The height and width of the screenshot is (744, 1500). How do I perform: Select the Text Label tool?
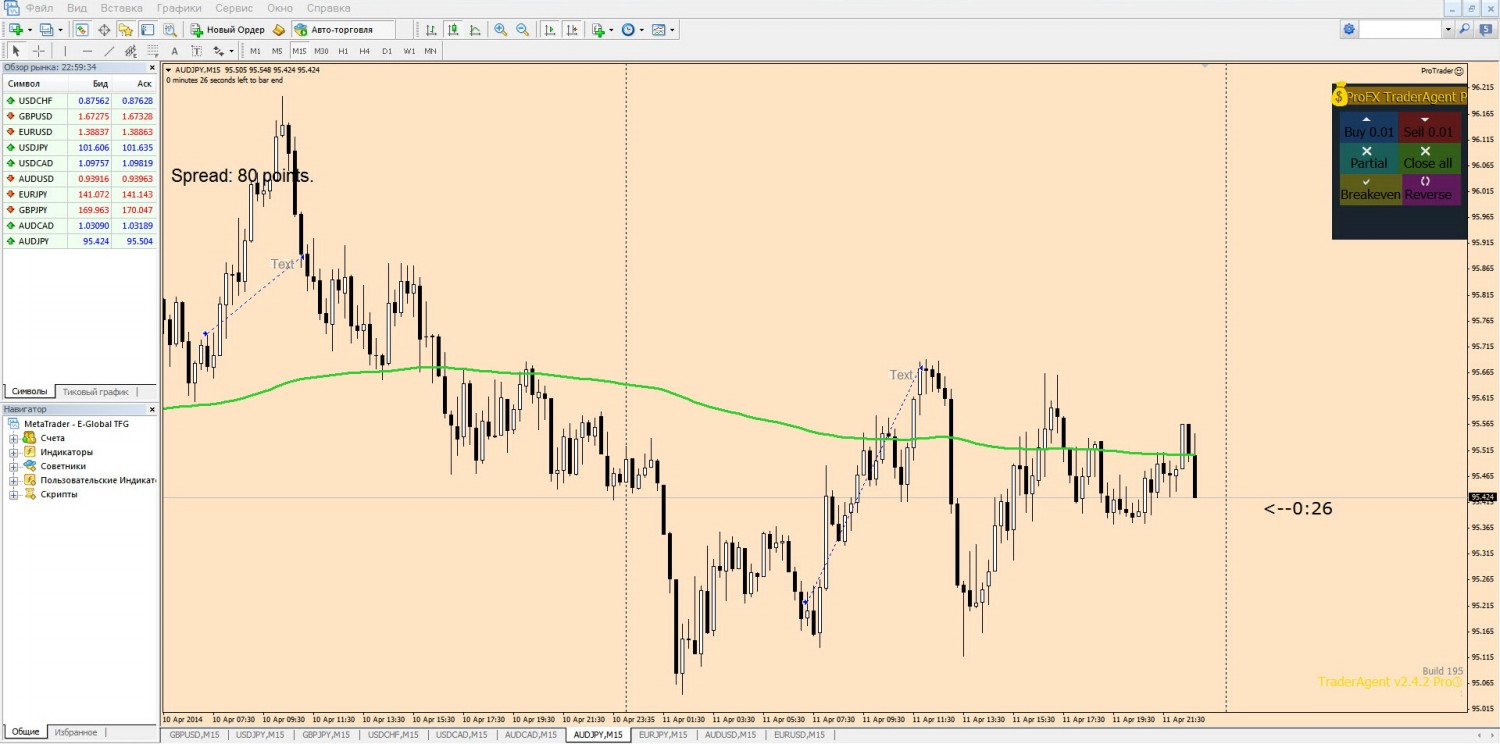196,51
